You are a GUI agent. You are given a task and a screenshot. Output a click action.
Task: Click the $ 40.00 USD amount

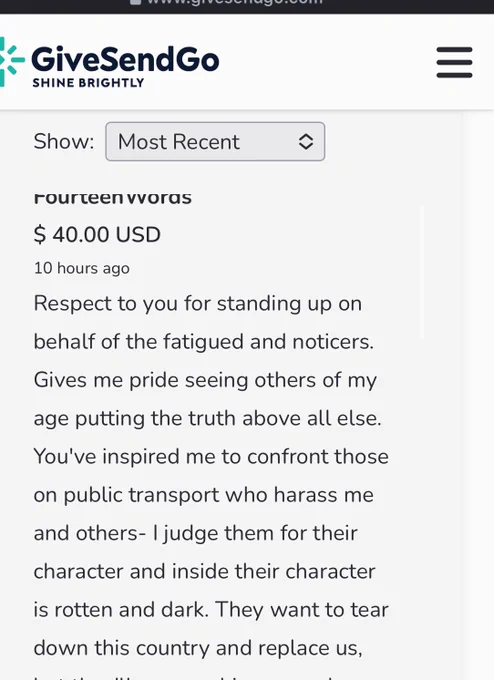(x=97, y=234)
